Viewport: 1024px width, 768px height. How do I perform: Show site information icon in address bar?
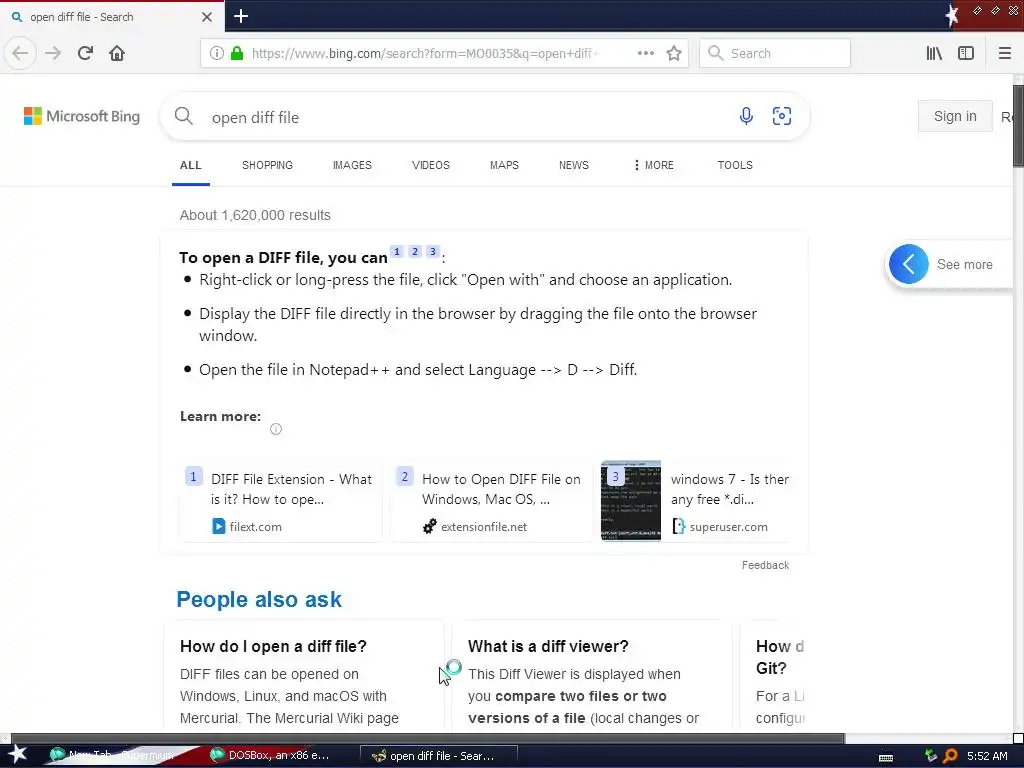click(x=217, y=53)
